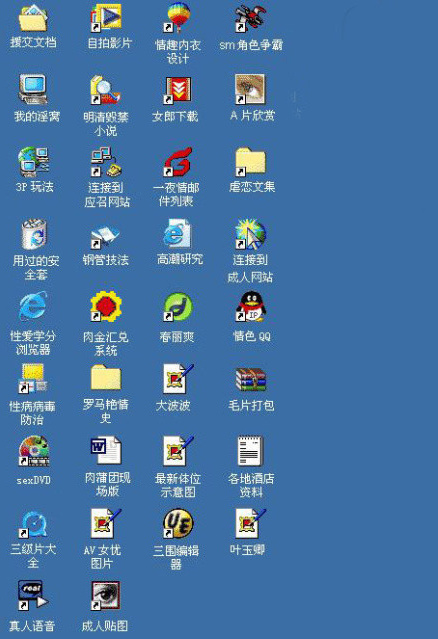The width and height of the screenshot is (438, 639).
Task: Click the red Foxmail mail list icon
Action: (x=178, y=162)
